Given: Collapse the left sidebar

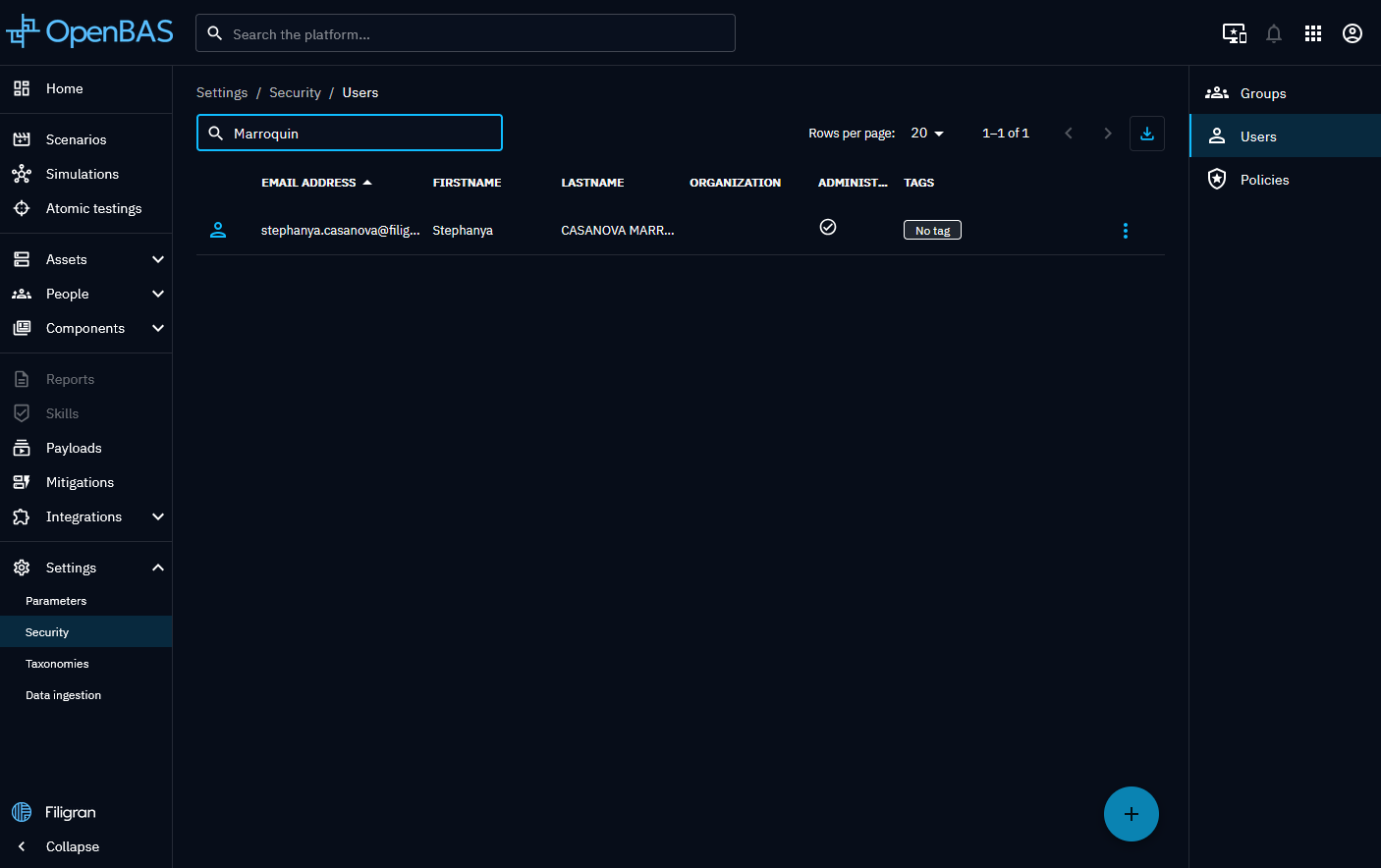Looking at the screenshot, I should tap(72, 846).
